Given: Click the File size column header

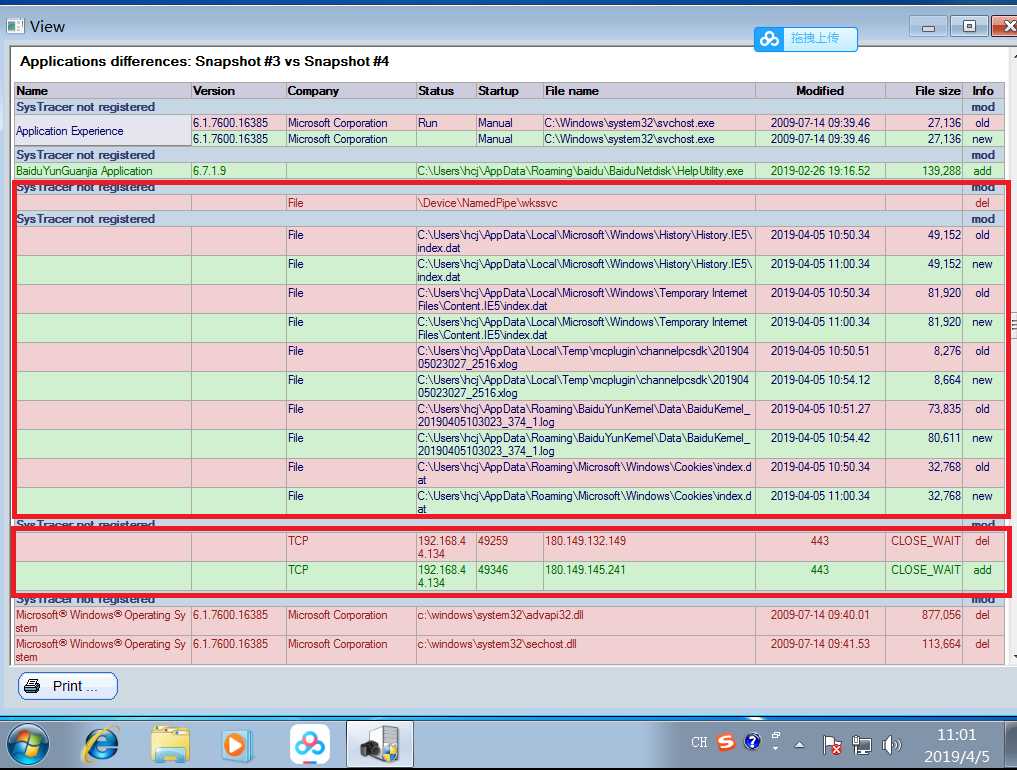Looking at the screenshot, I should (x=924, y=91).
